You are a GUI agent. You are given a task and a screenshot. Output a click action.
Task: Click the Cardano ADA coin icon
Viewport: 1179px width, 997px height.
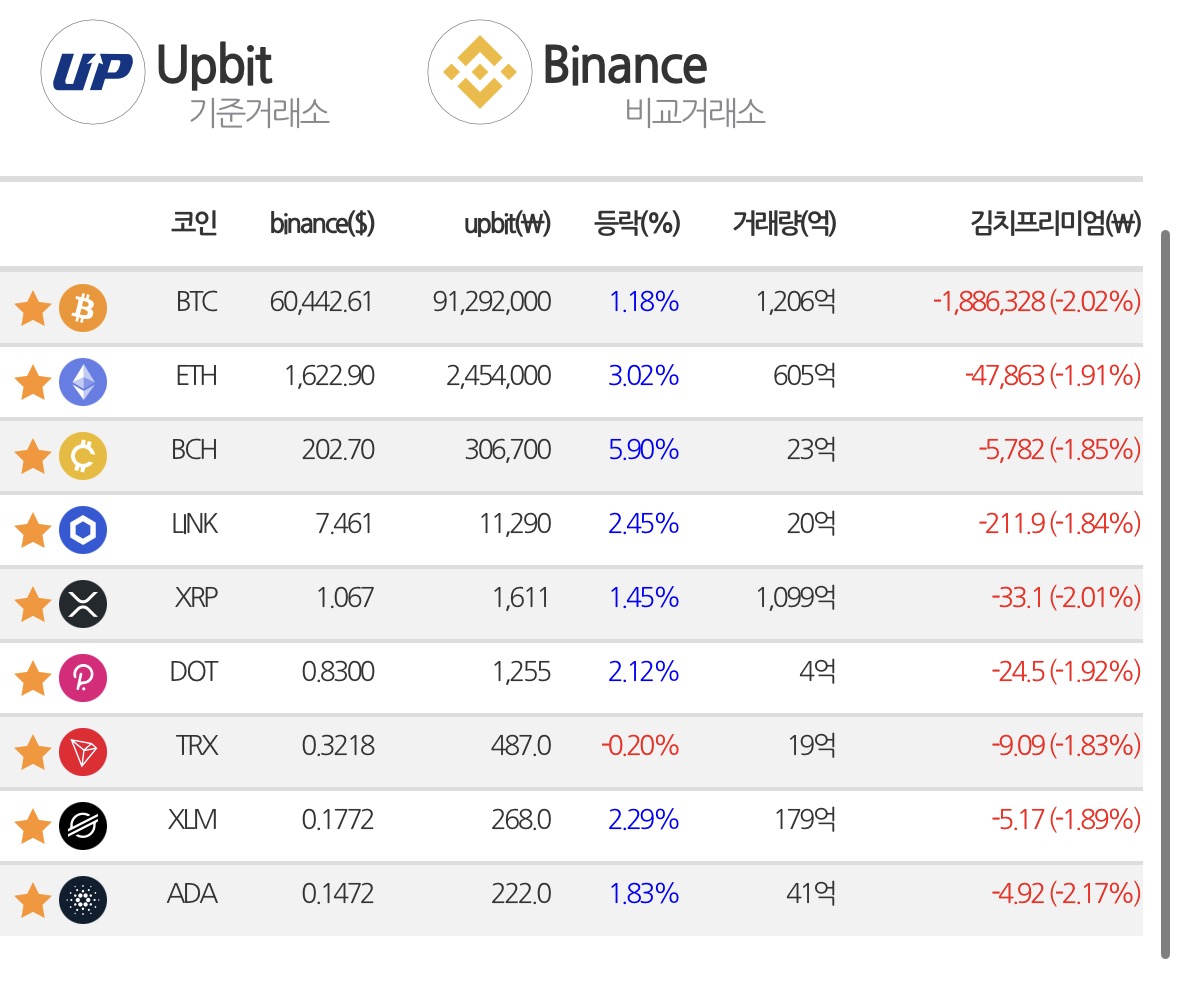click(x=83, y=900)
